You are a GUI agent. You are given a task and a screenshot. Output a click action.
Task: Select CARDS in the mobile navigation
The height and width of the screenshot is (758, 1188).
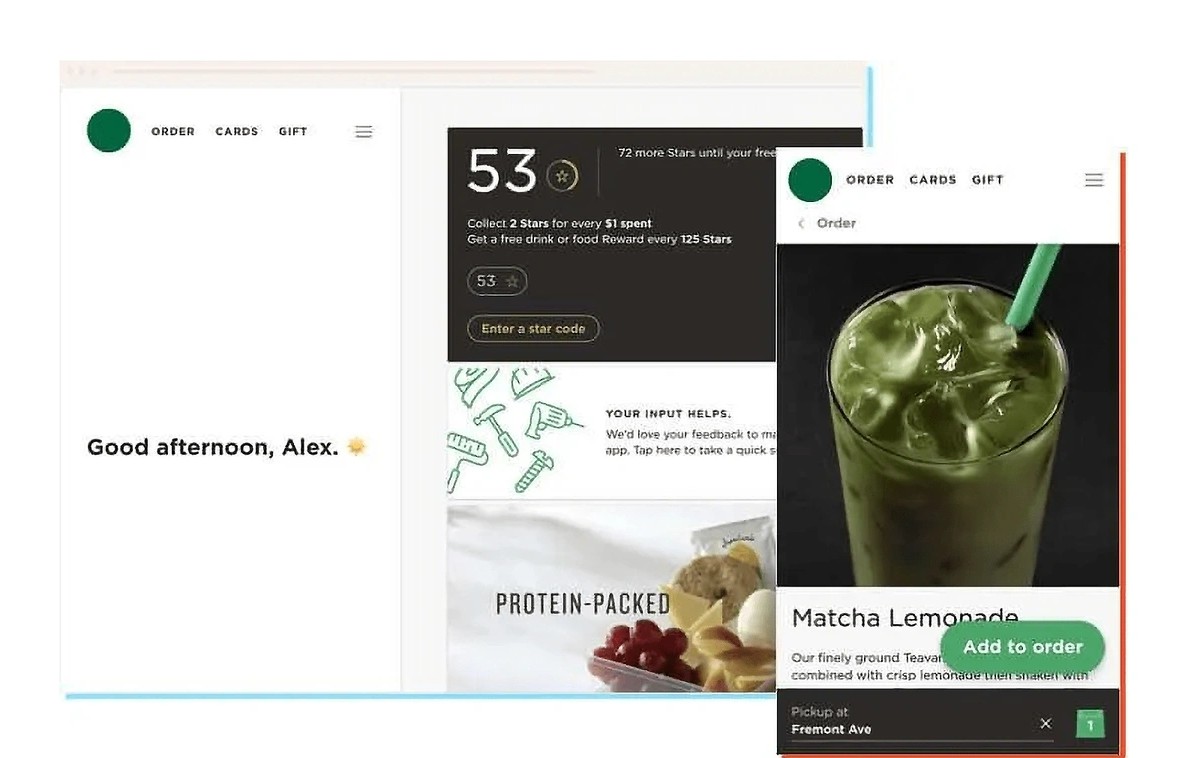[x=933, y=180]
